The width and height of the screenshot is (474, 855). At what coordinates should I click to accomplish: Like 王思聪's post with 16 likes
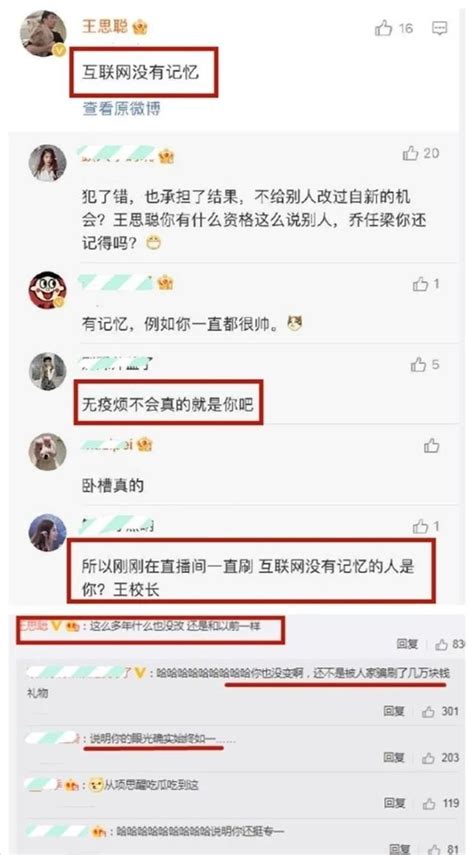click(x=383, y=28)
